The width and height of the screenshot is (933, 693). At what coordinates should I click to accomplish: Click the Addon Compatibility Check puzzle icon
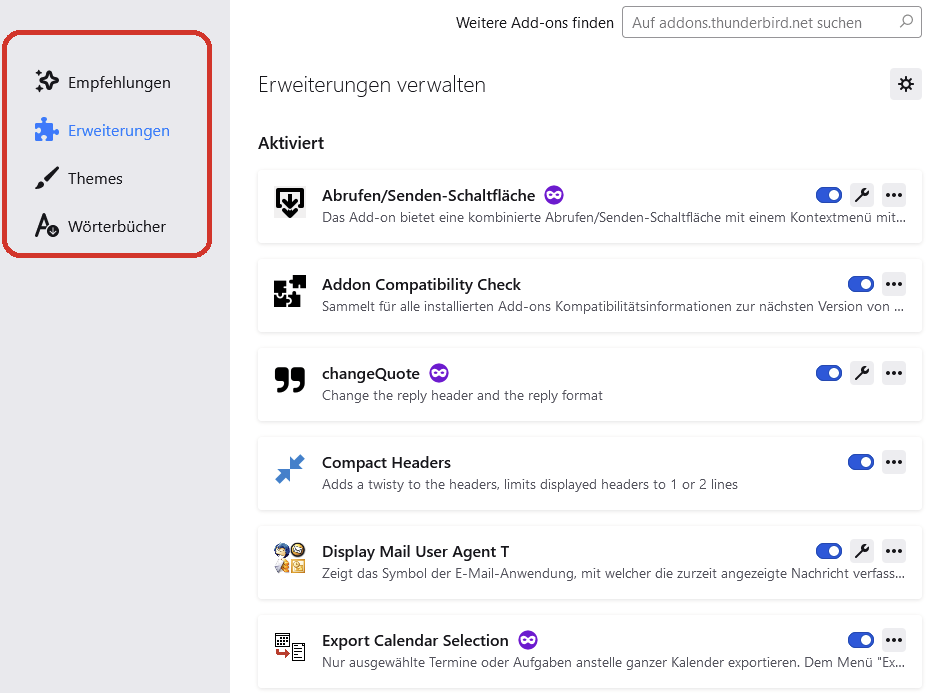pyautogui.click(x=290, y=291)
